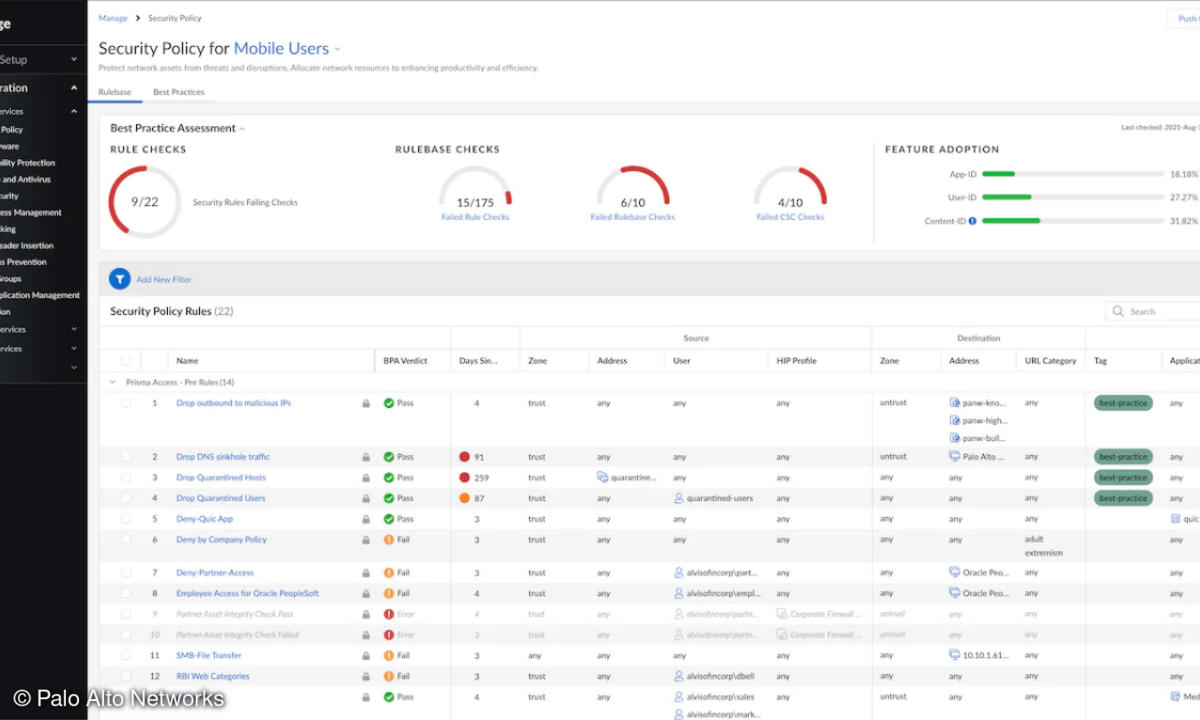Click lock icon on Drop outbound to malicious IPs
Screen dimensions: 1200x720
pyautogui.click(x=366, y=403)
